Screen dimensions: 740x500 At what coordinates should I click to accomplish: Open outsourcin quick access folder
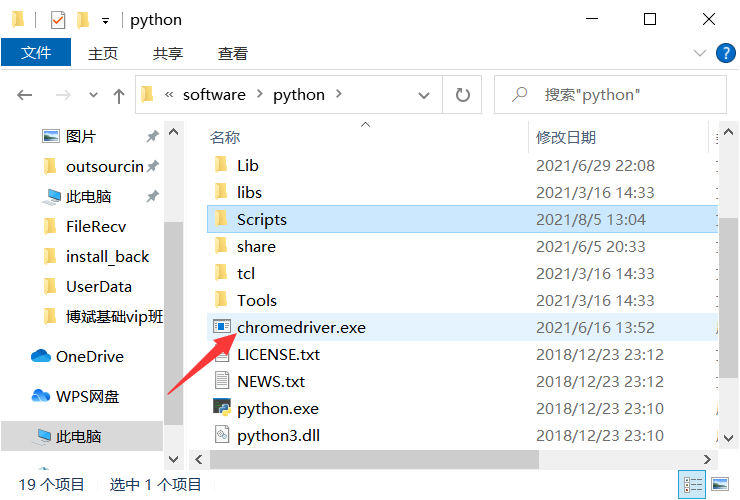pos(105,166)
